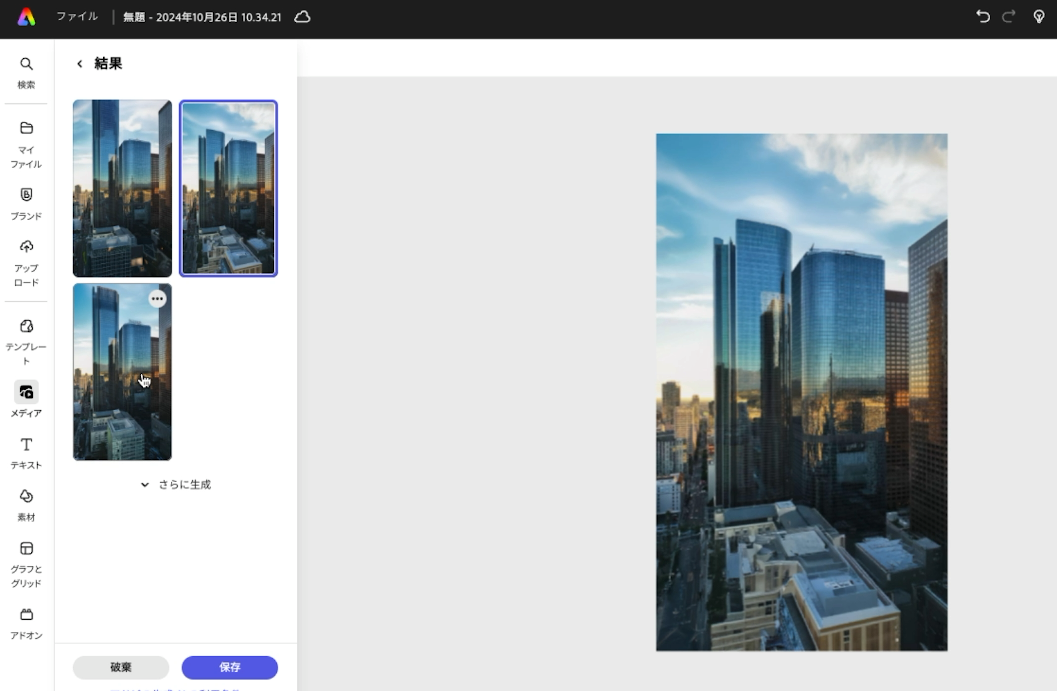The width and height of the screenshot is (1057, 691).
Task: Open the Templates (テンプレート) panel
Action: 26,340
